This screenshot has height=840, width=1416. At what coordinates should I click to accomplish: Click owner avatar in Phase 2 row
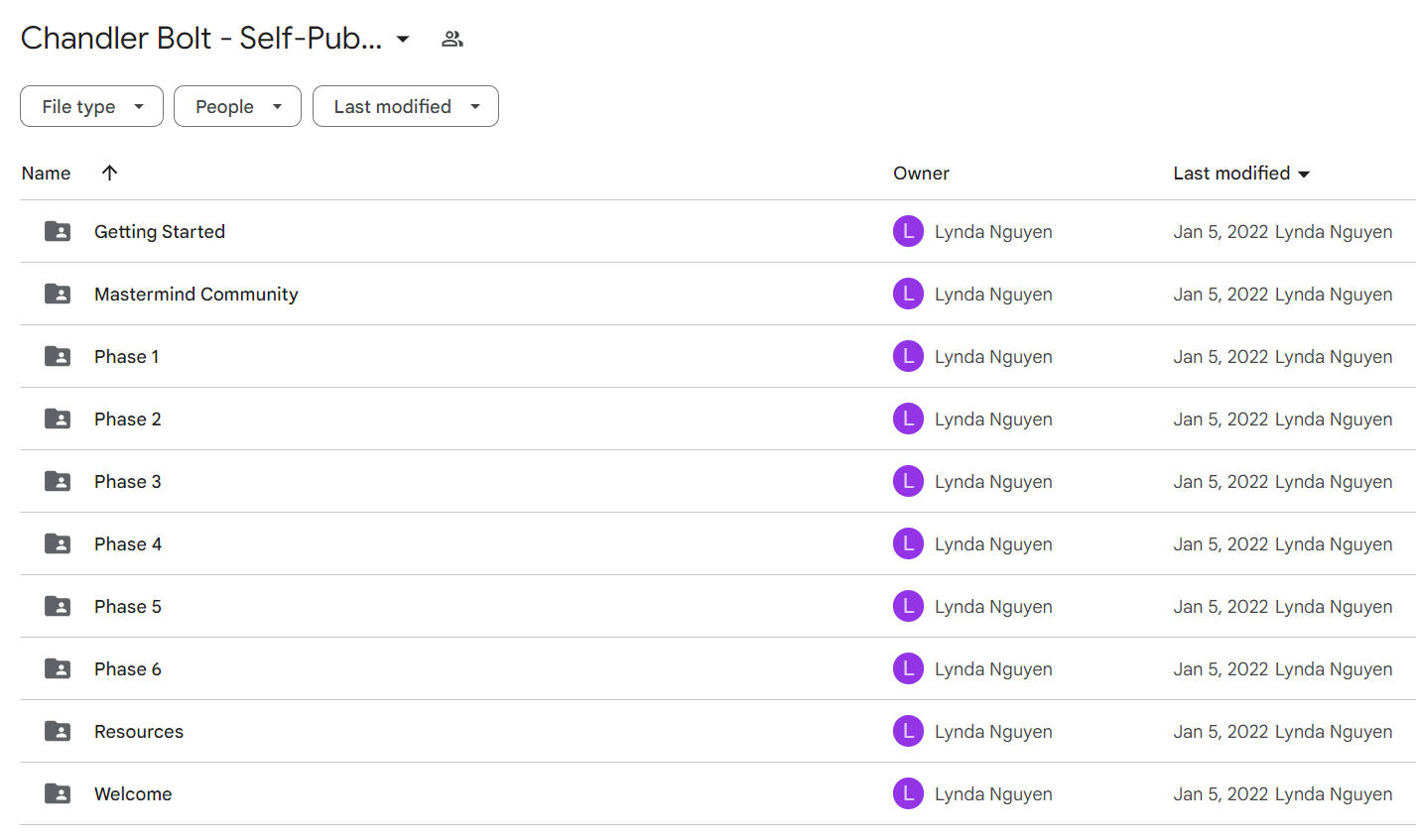[908, 419]
